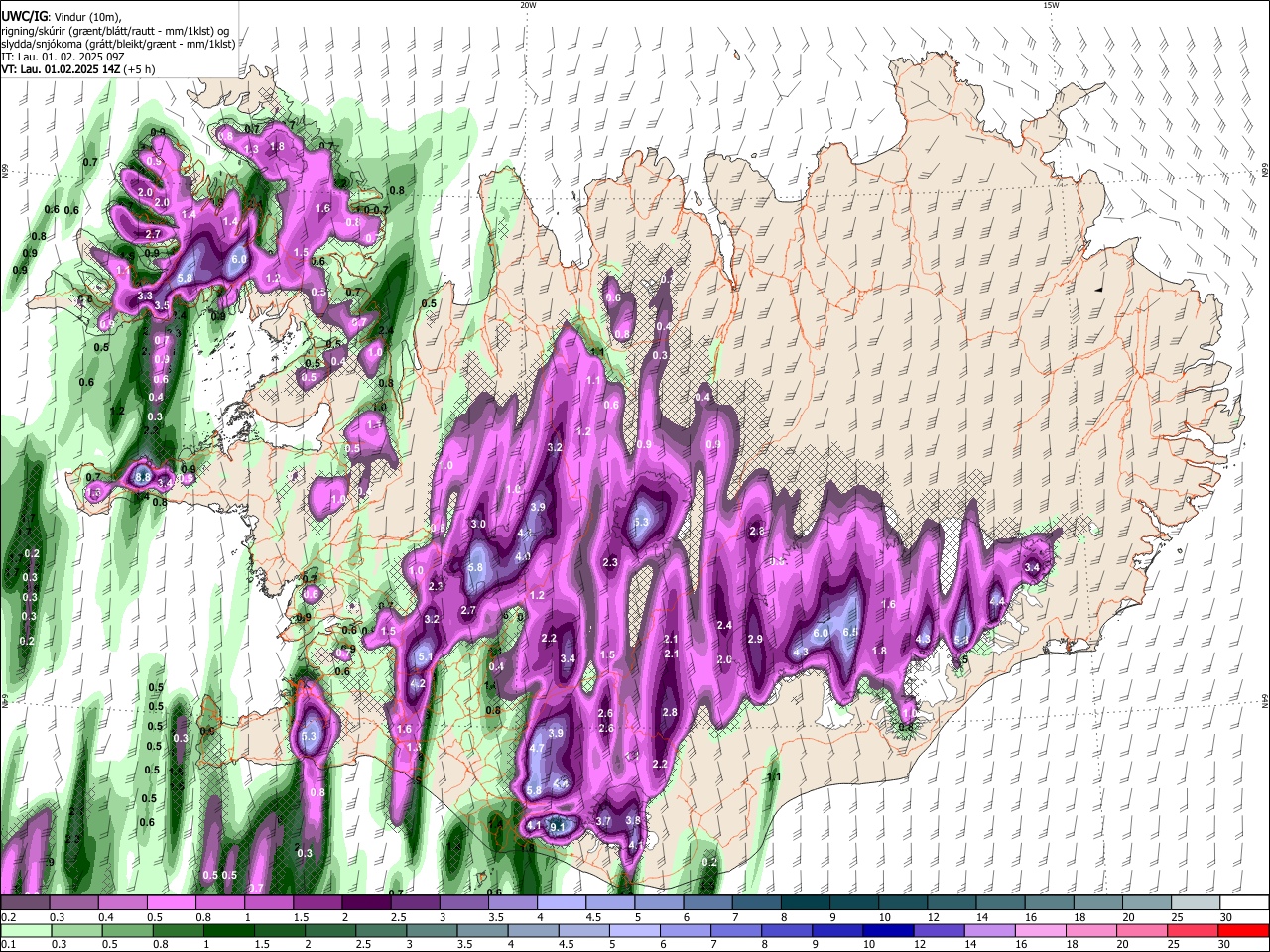Click the '9' label in lower legend row
This screenshot has height=952, width=1270.
817,944
